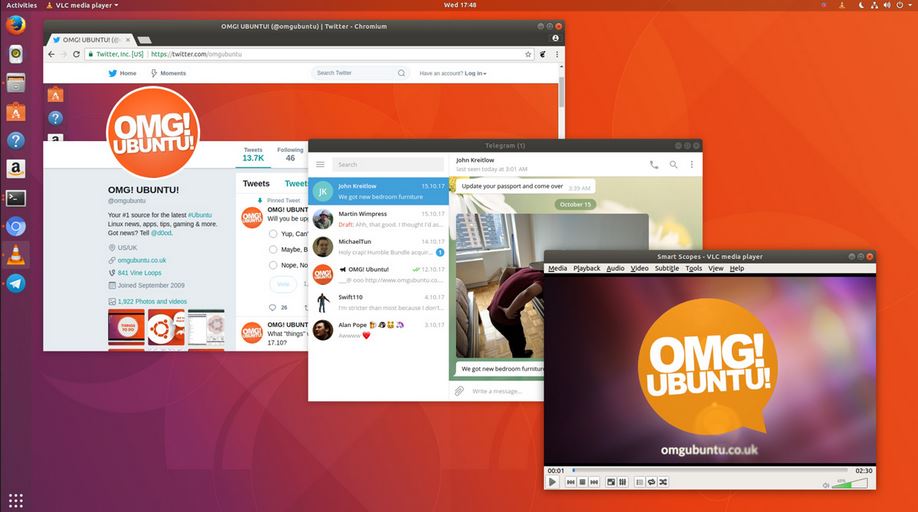
Task: Show VLC extended settings panel
Action: pyautogui.click(x=622, y=482)
